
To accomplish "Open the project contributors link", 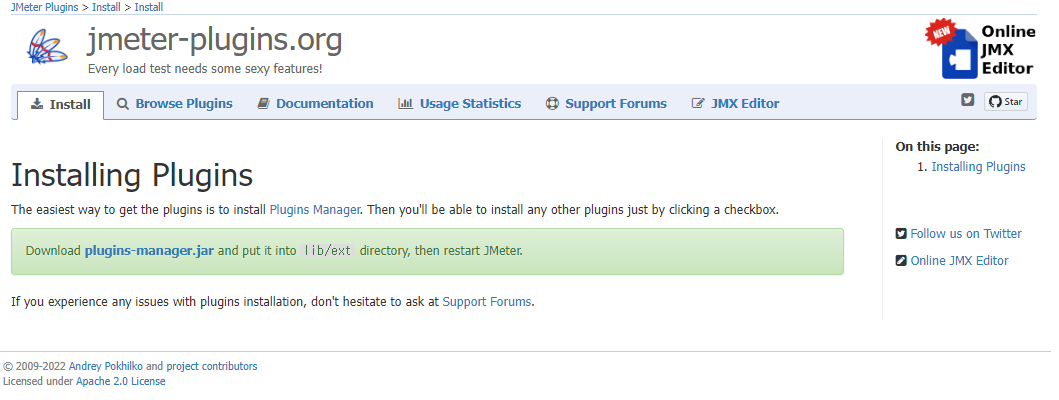I will pos(212,366).
